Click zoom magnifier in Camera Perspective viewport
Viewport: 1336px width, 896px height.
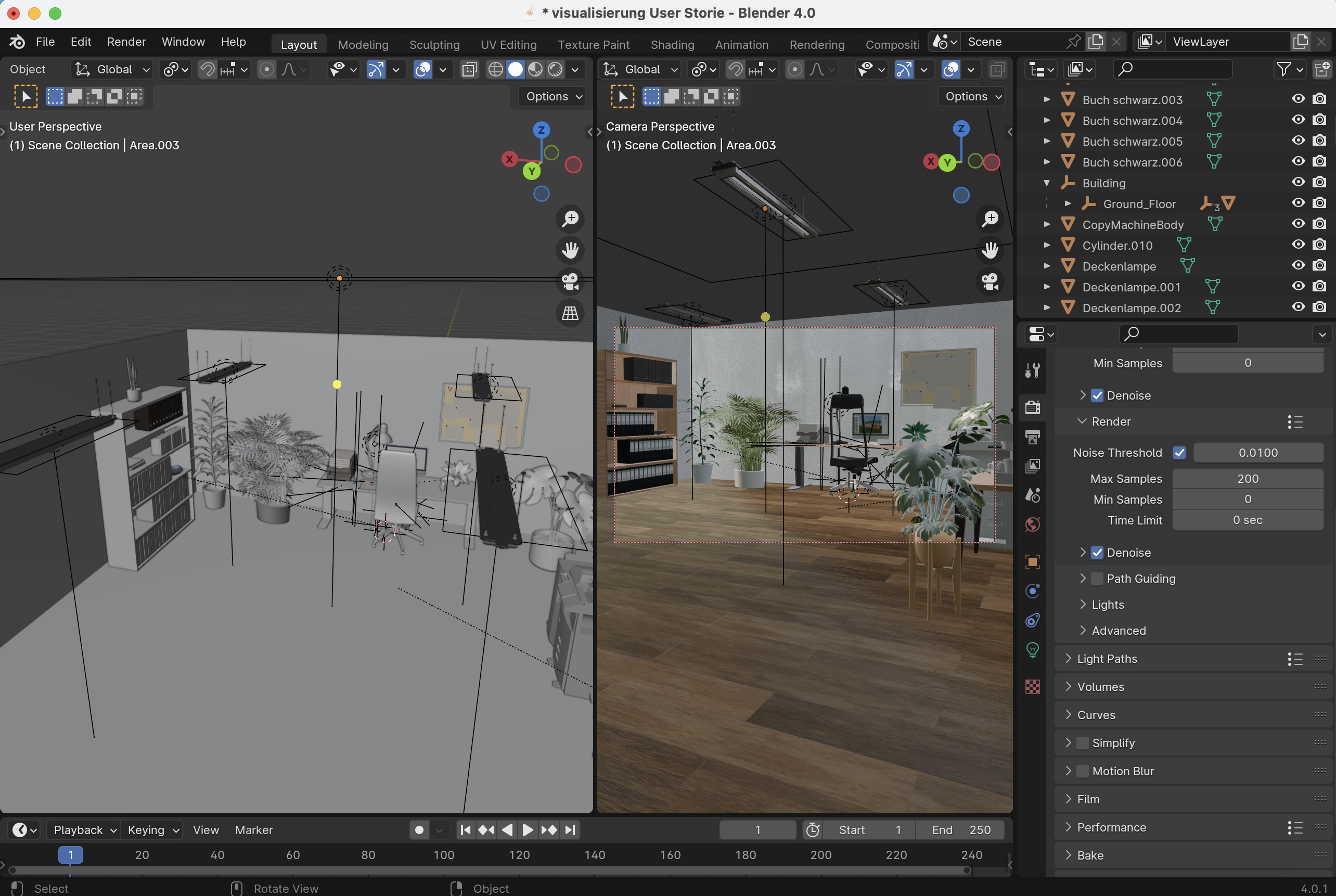click(x=990, y=219)
